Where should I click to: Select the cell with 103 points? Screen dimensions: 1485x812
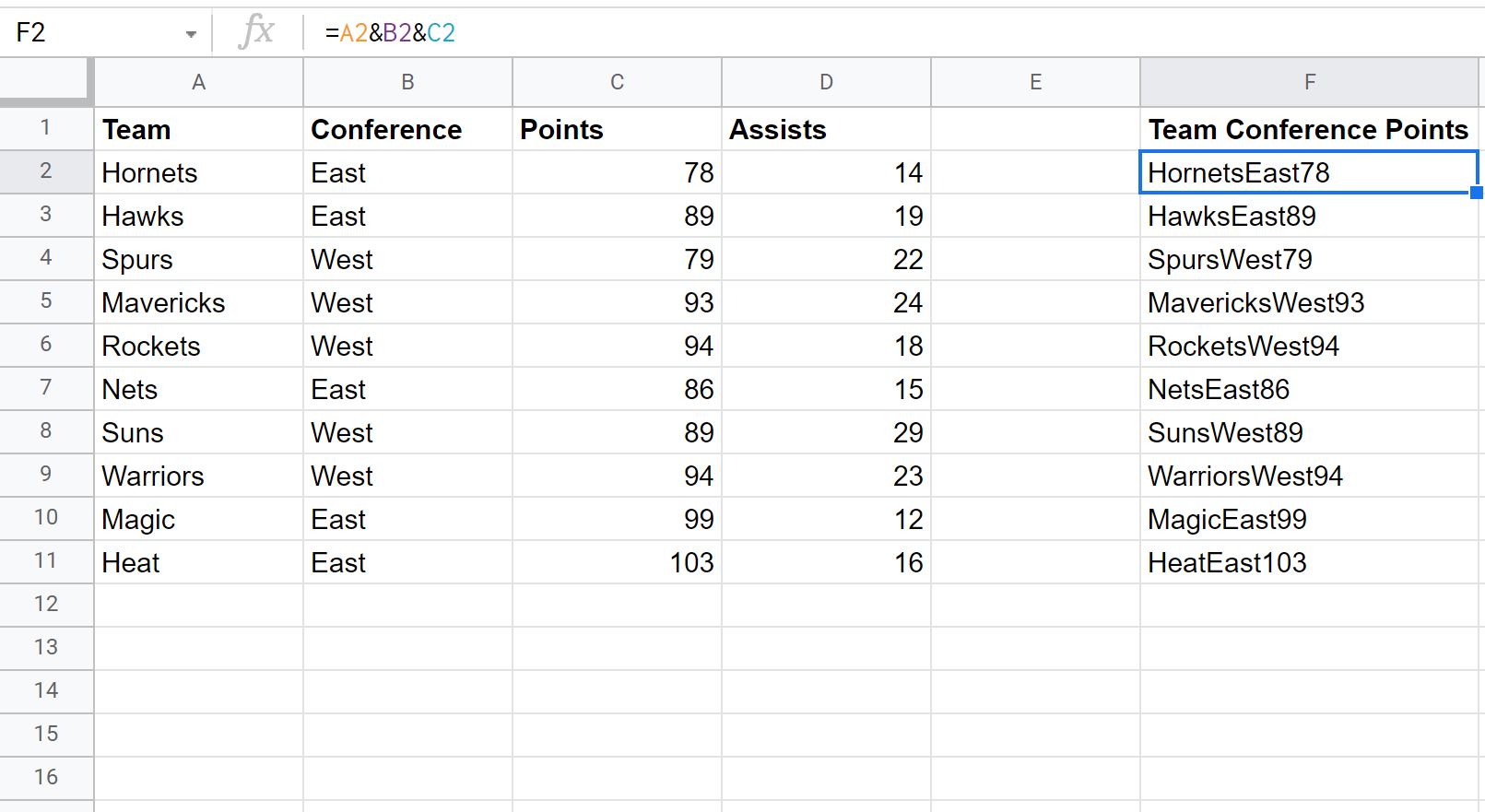click(x=617, y=562)
